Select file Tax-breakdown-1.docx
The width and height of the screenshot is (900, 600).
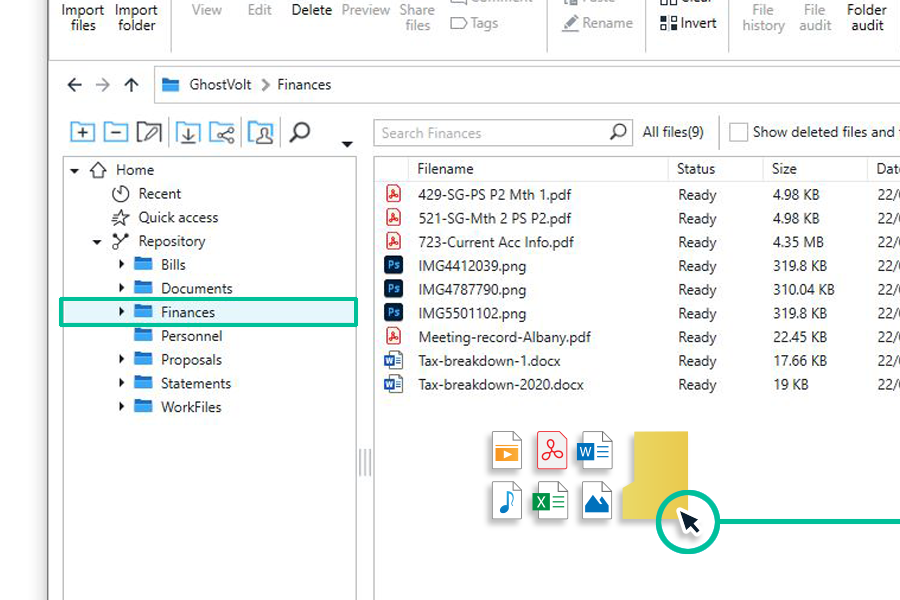pyautogui.click(x=489, y=361)
